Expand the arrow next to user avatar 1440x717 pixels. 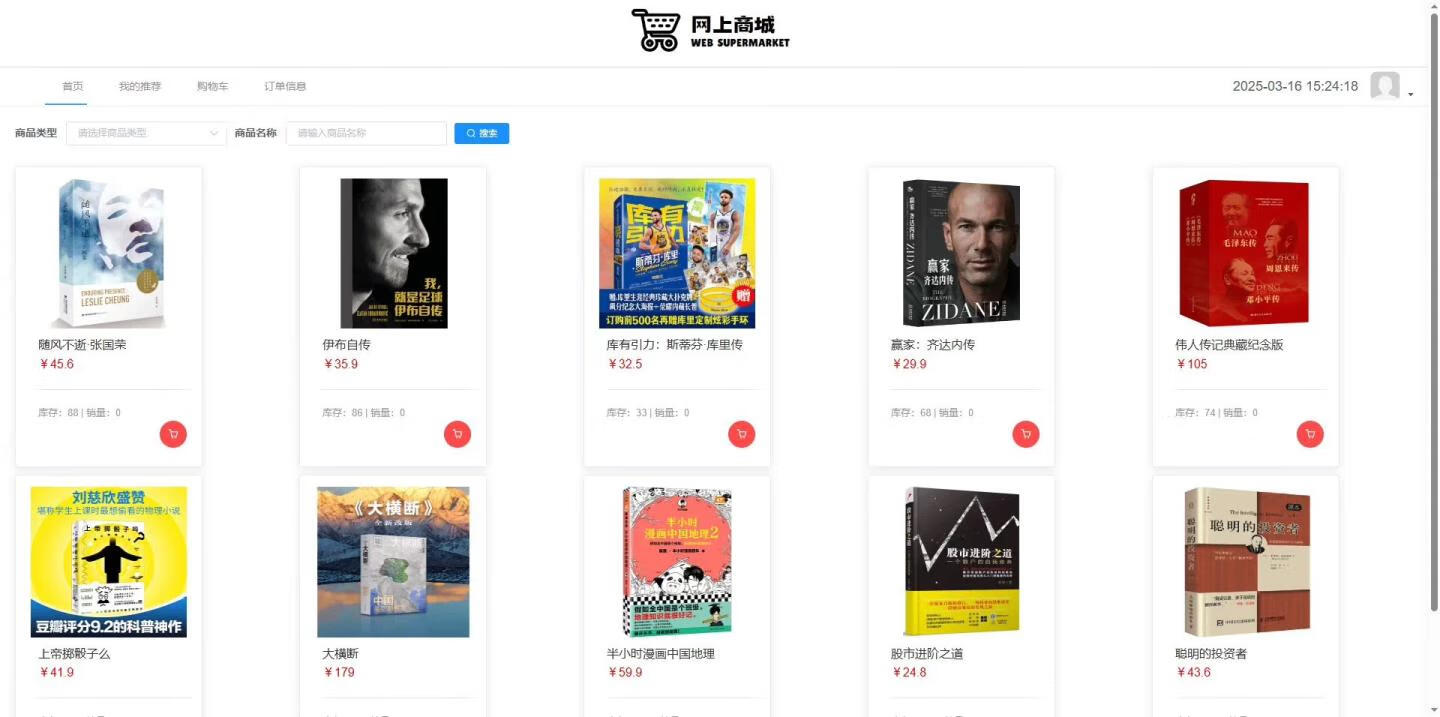click(x=1410, y=94)
